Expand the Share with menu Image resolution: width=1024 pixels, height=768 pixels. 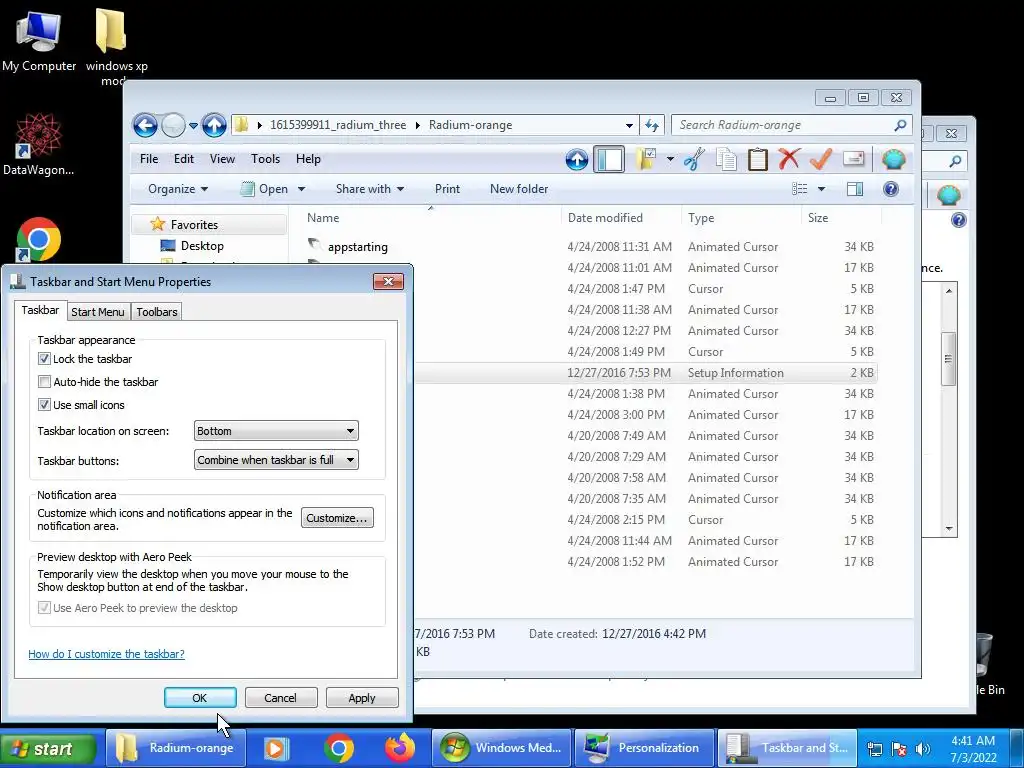pyautogui.click(x=370, y=189)
